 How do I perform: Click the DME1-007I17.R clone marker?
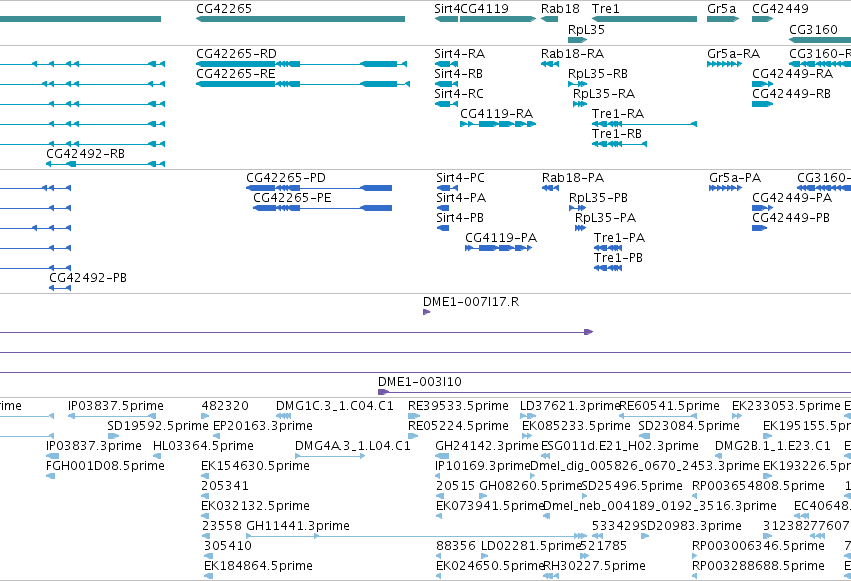(427, 312)
